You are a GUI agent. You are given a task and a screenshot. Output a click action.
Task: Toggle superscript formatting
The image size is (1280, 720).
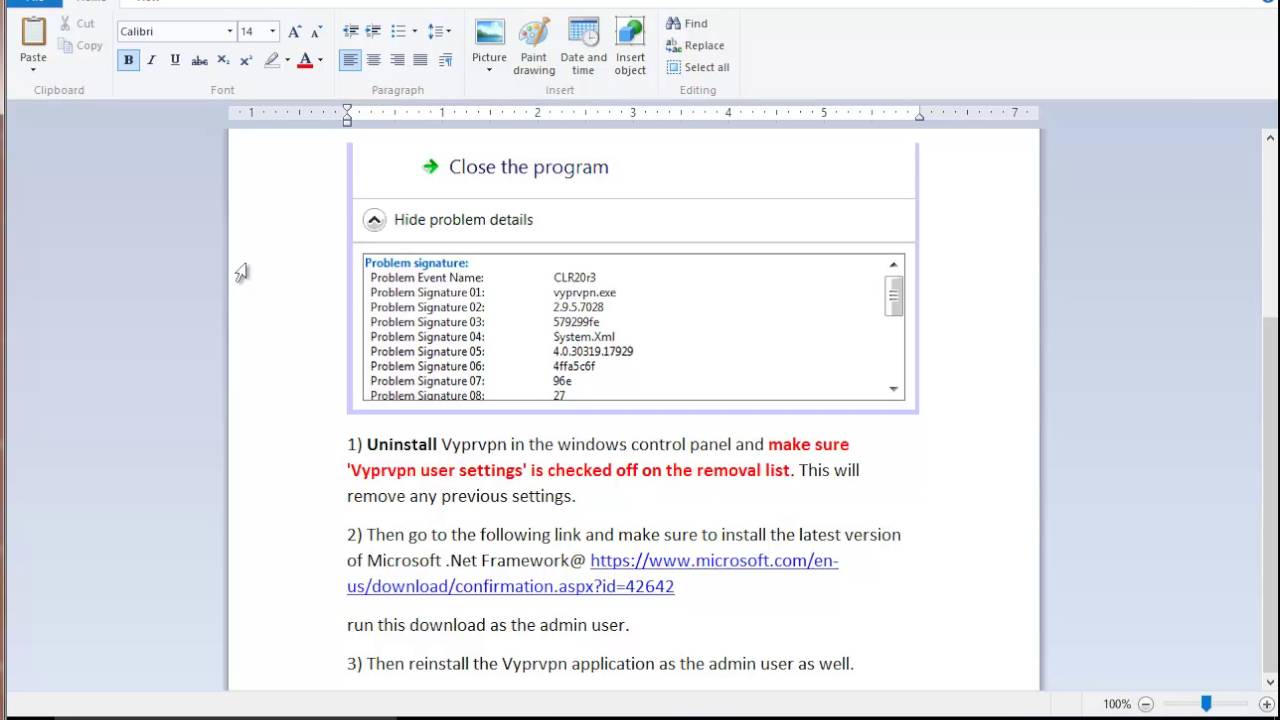click(x=246, y=60)
